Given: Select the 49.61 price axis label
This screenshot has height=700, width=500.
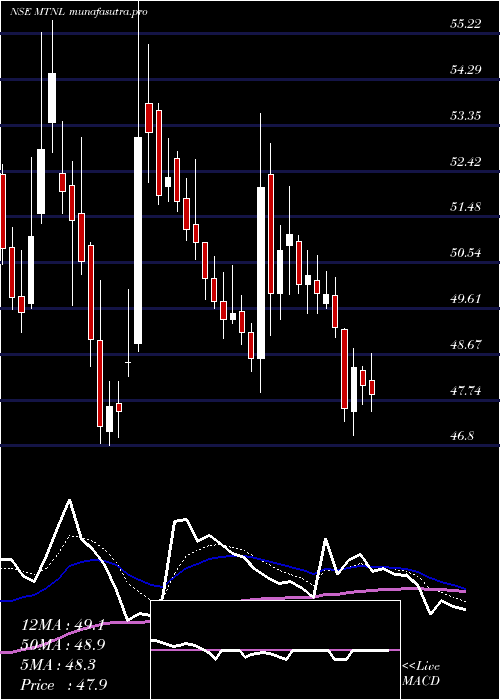Looking at the screenshot, I should tap(465, 299).
